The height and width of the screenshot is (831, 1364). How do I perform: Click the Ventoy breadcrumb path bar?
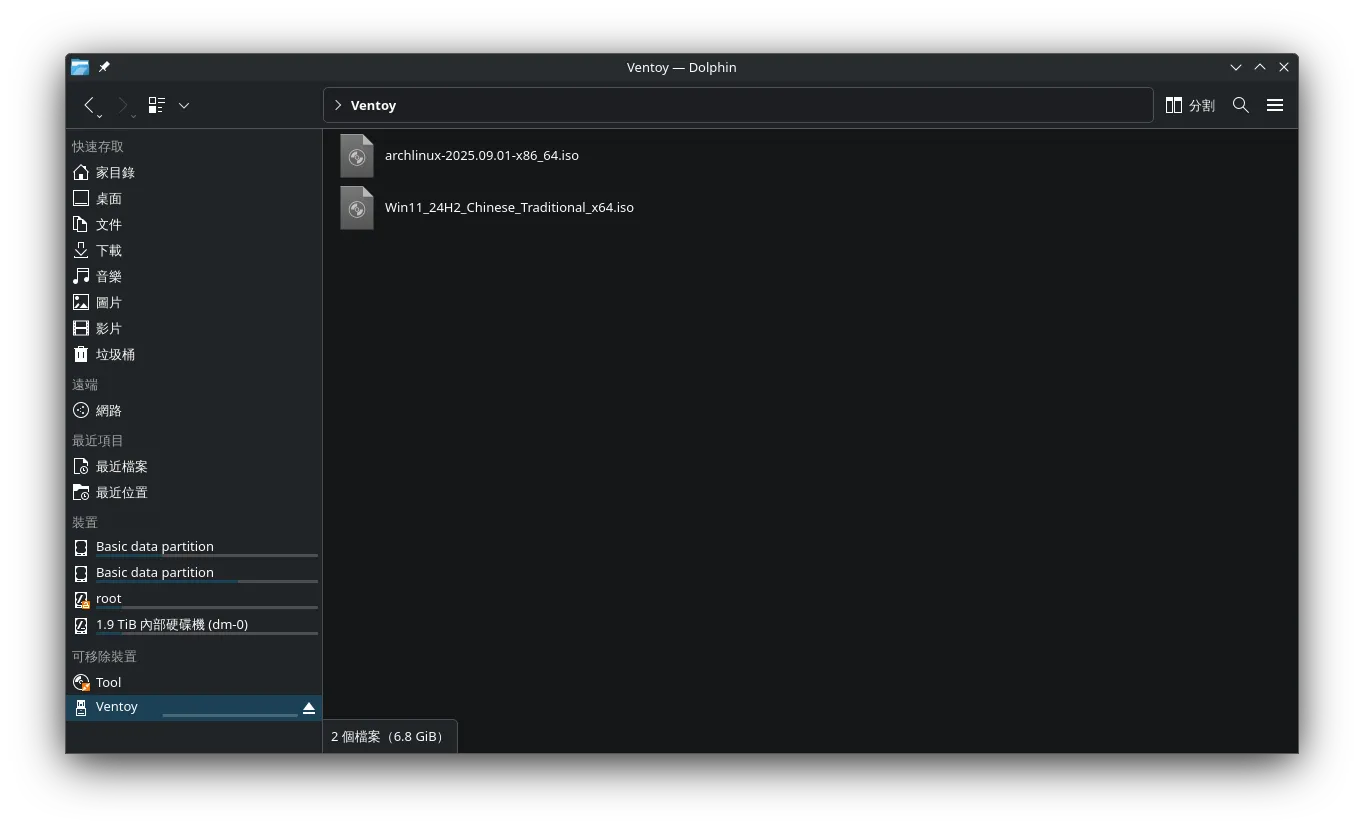pyautogui.click(x=738, y=105)
